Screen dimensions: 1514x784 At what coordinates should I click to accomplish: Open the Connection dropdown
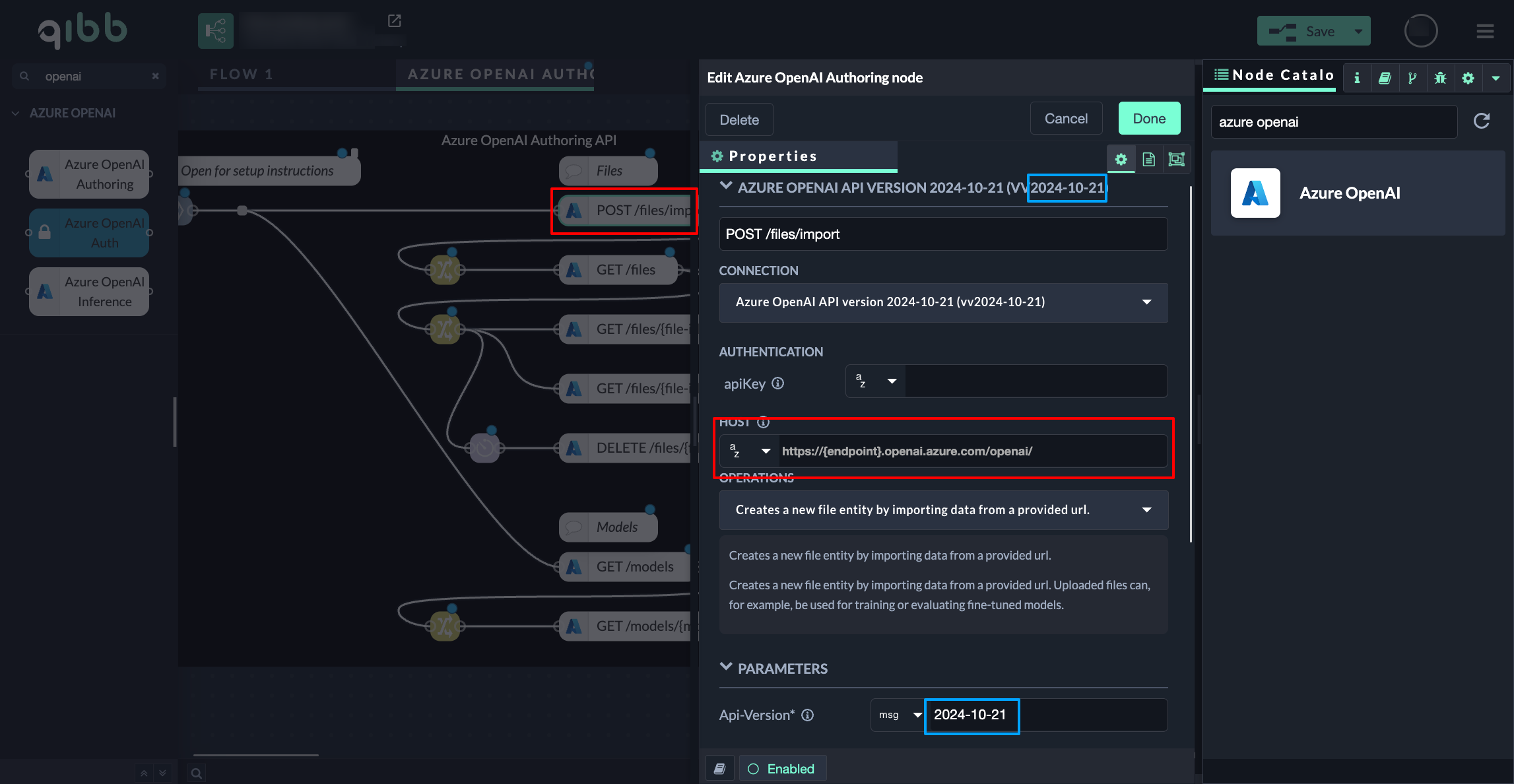943,302
